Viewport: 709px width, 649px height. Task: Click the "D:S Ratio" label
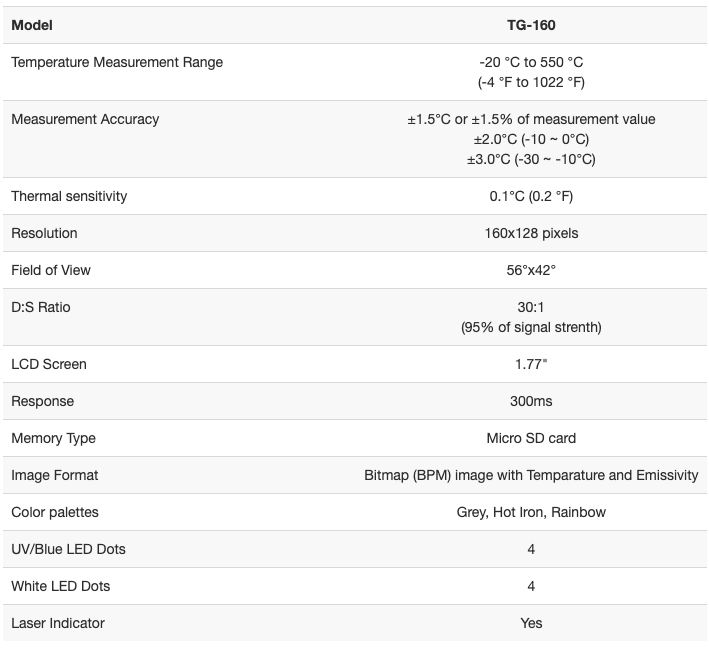[x=41, y=307]
